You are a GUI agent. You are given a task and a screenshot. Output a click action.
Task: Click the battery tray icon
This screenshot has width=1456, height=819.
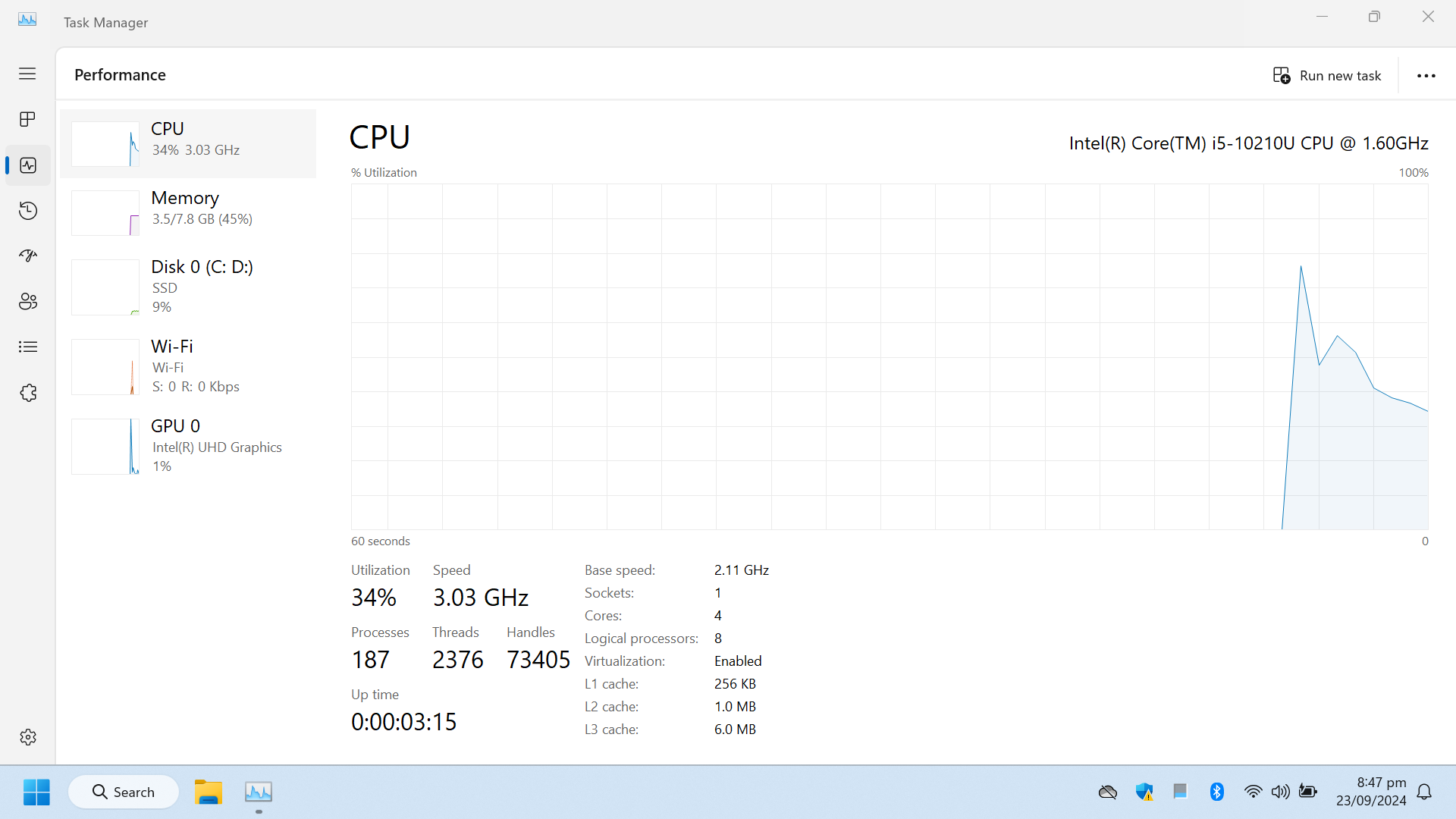click(x=1308, y=792)
